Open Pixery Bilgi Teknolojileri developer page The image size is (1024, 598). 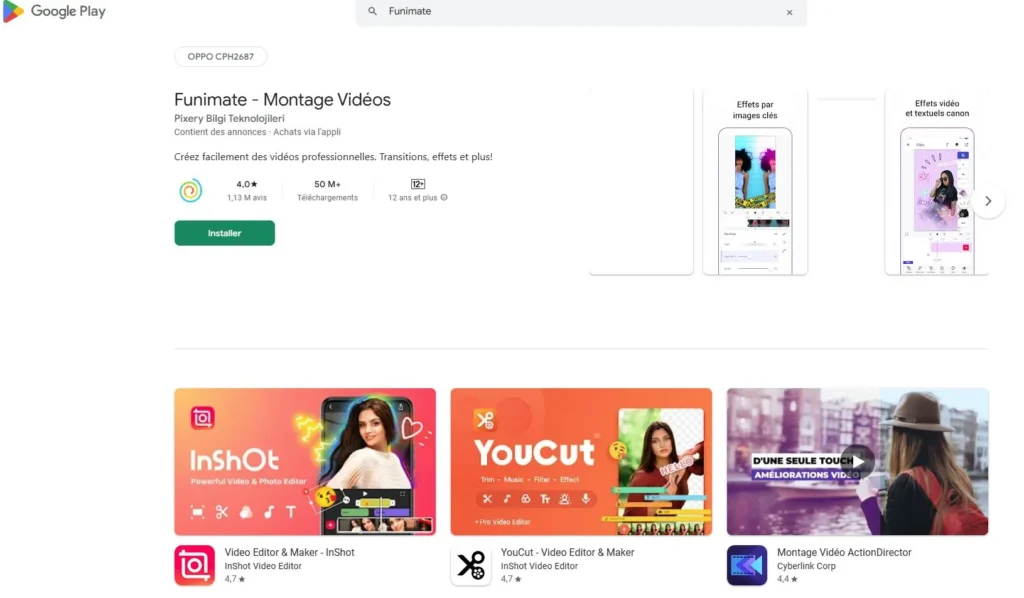229,118
